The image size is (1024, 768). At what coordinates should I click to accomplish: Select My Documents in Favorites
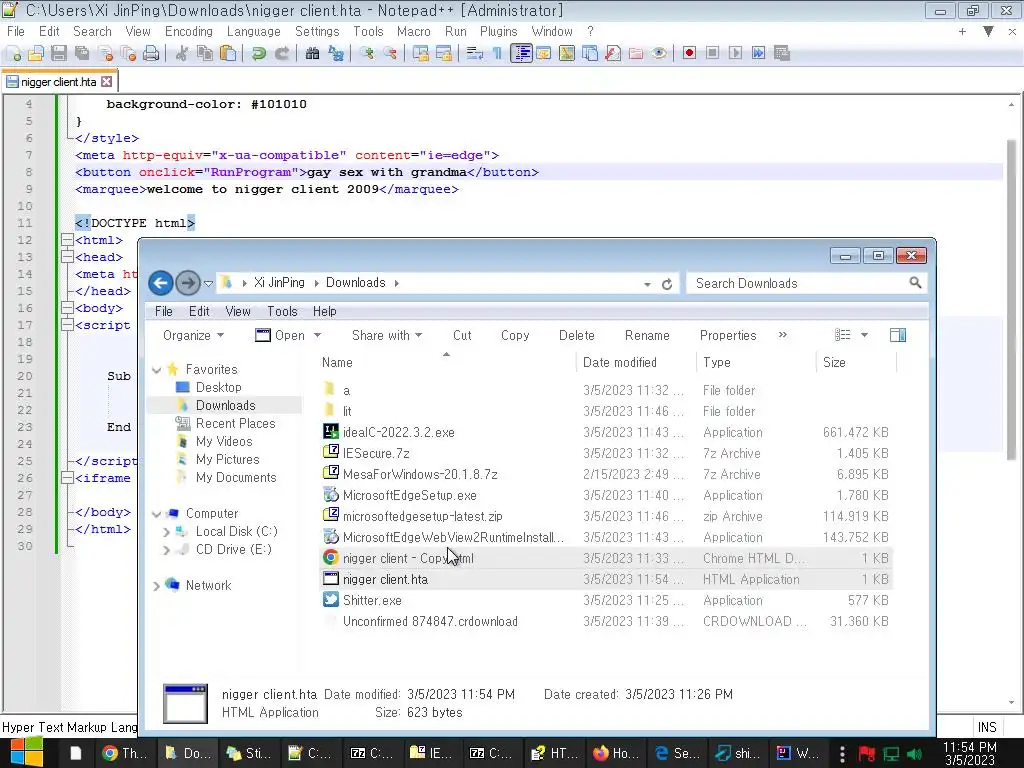pyautogui.click(x=236, y=477)
